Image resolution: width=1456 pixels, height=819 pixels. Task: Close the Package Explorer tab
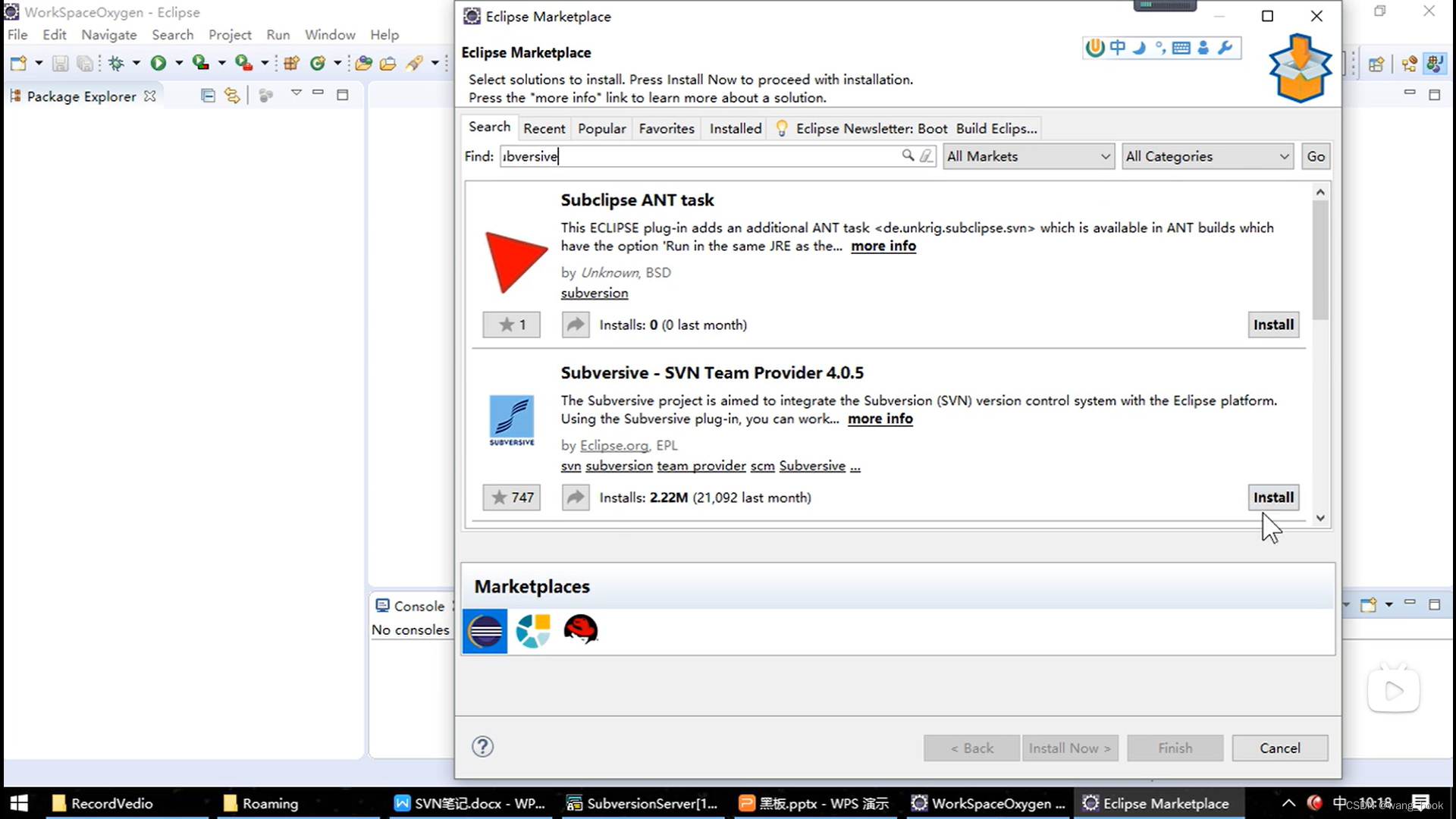coord(150,96)
